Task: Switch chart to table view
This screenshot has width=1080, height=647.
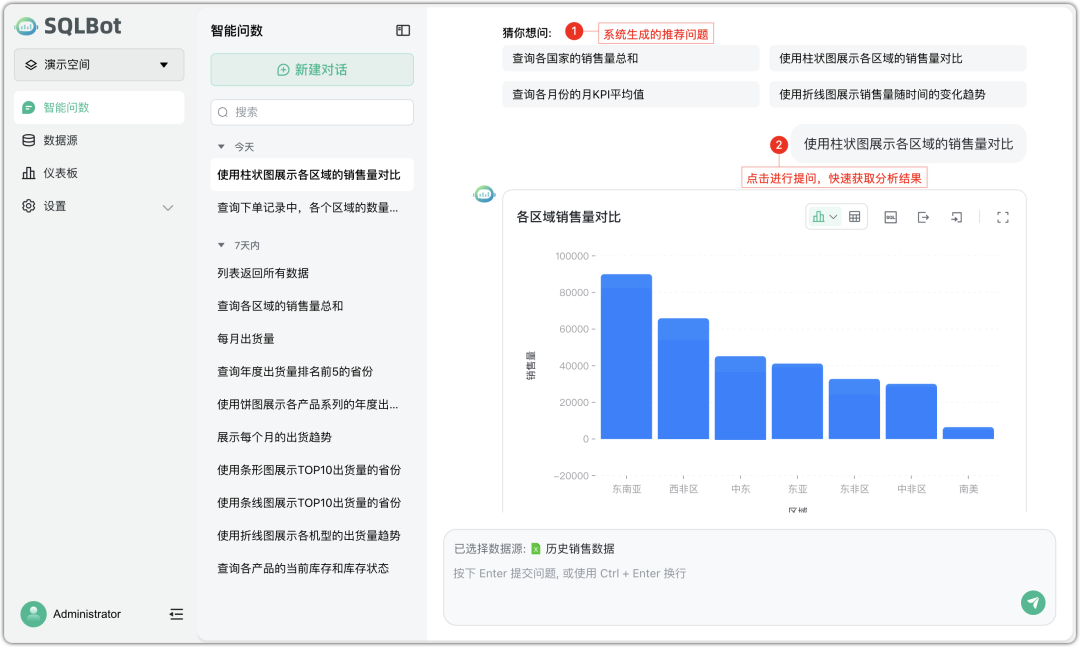Action: [x=854, y=216]
